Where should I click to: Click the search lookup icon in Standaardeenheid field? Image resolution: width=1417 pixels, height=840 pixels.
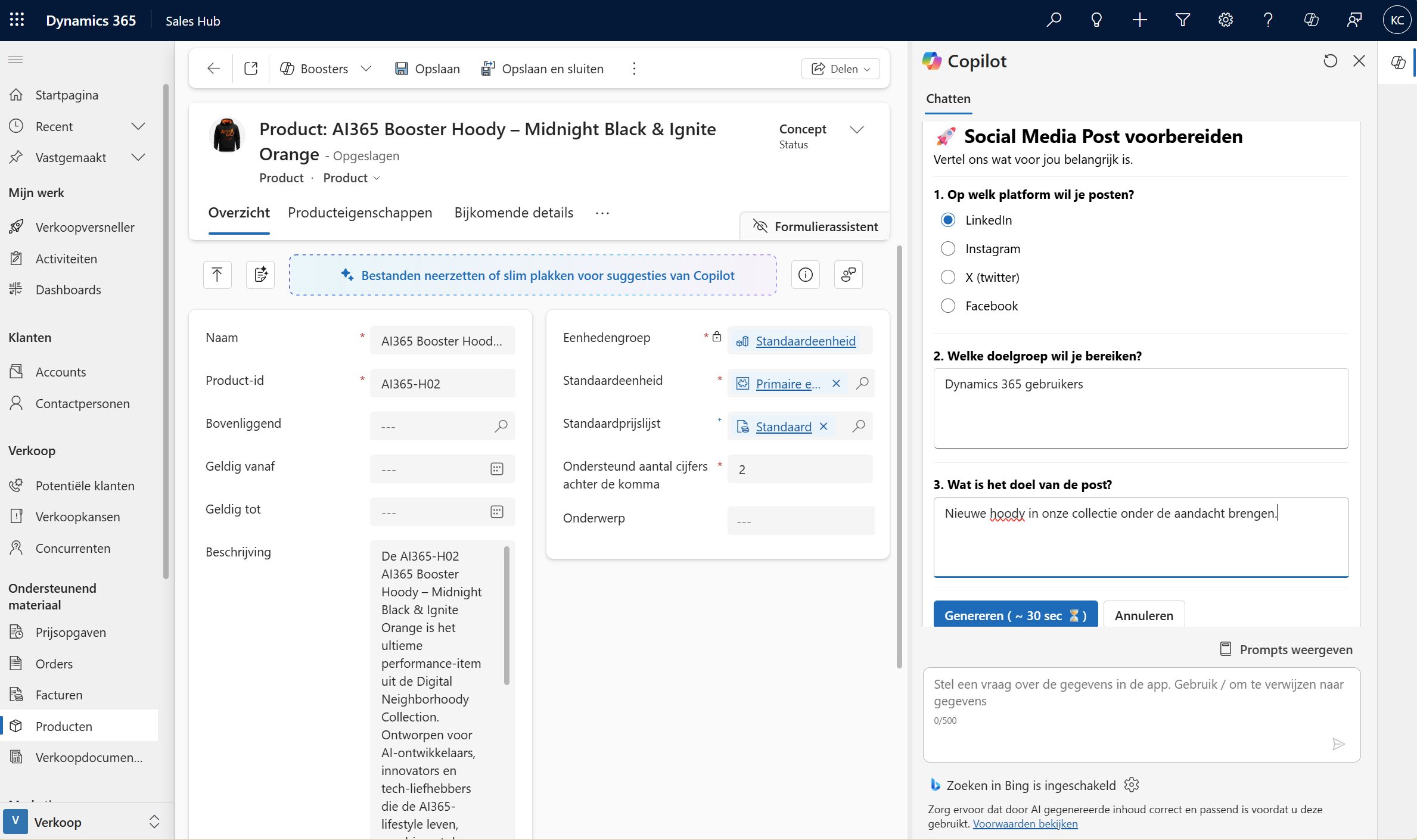862,384
